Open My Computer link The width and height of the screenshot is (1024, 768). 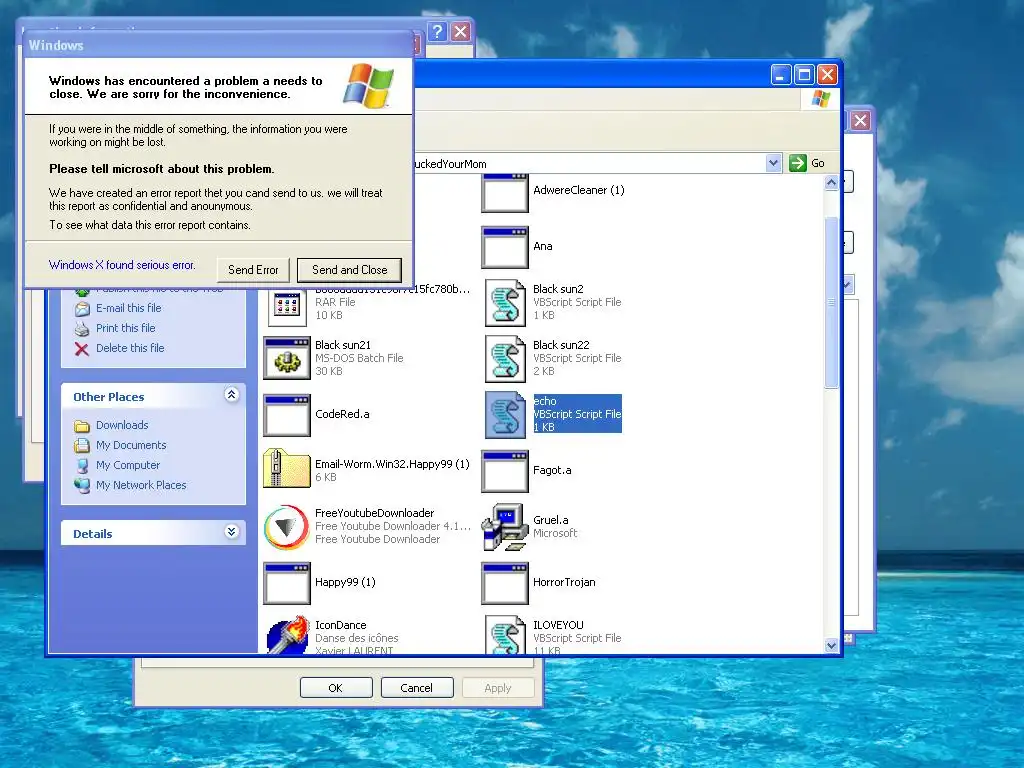[x=128, y=466]
